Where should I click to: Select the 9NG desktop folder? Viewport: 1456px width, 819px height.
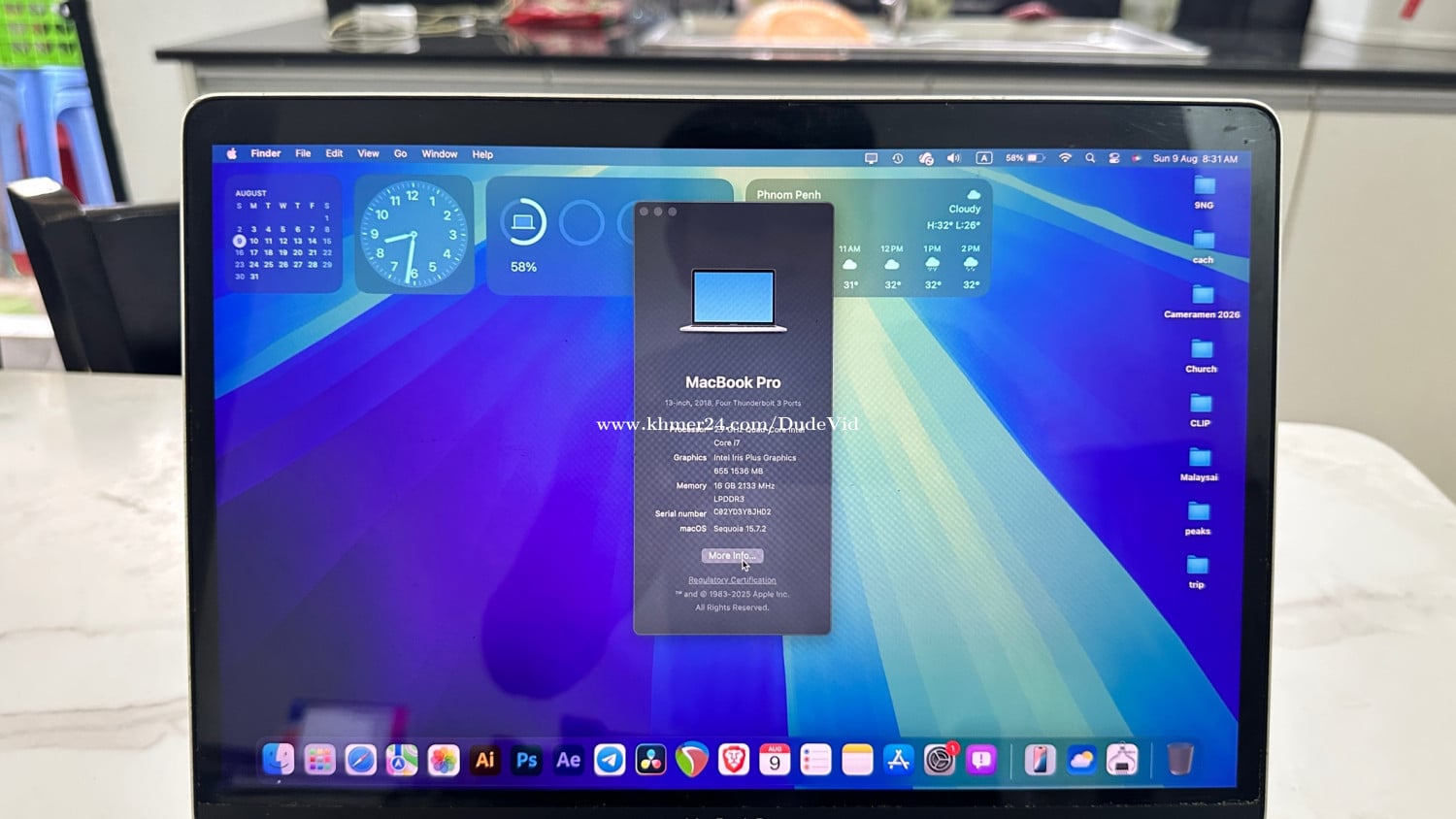(1204, 191)
